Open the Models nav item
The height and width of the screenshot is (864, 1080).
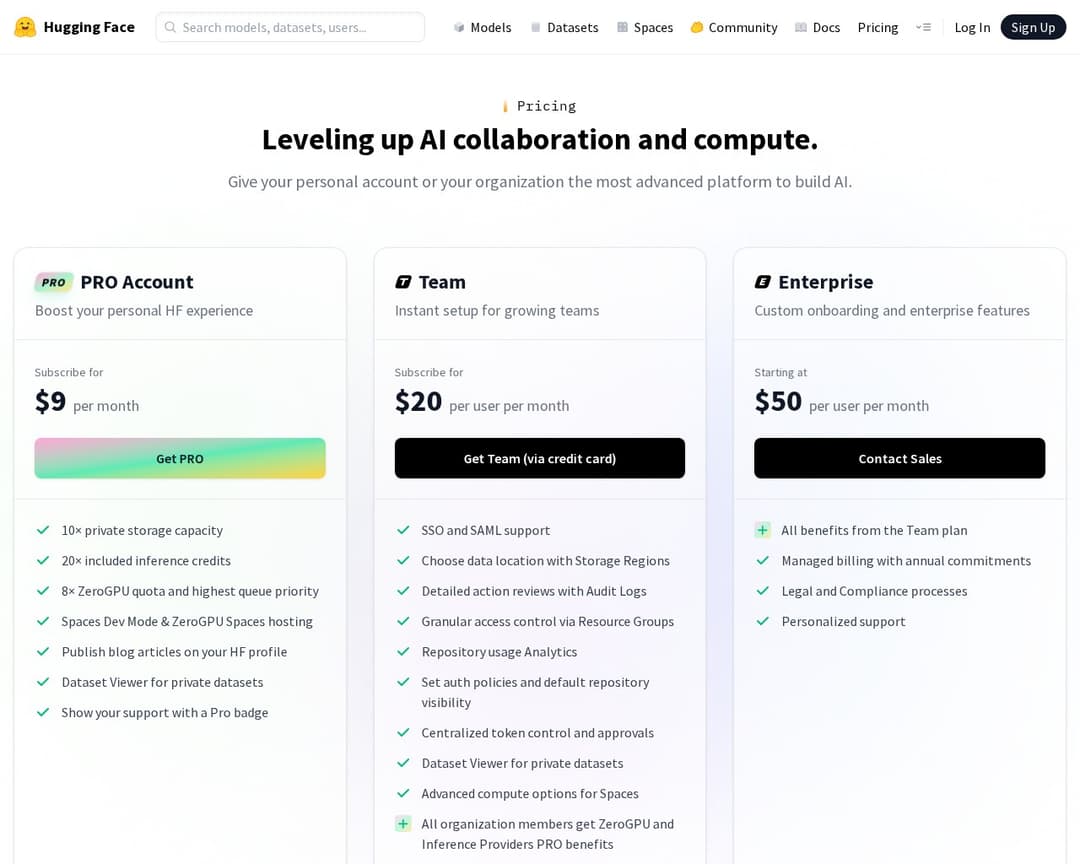482,27
